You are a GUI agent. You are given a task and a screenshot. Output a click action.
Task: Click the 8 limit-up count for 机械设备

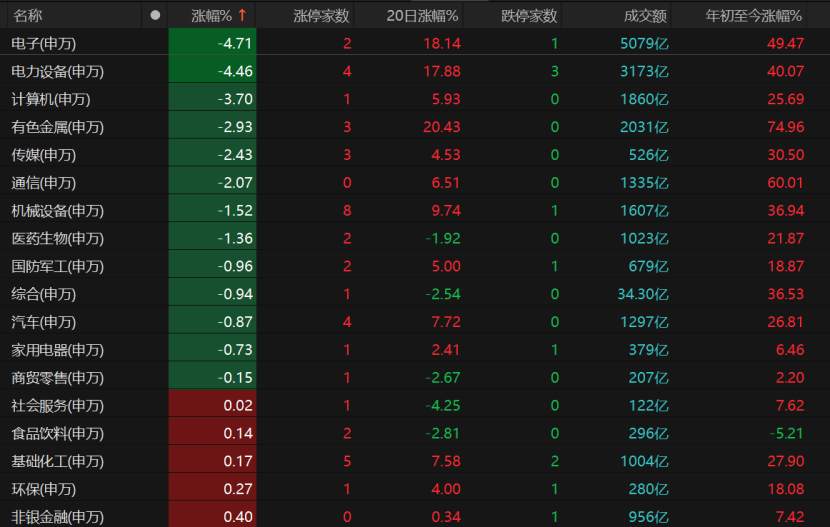tap(347, 211)
